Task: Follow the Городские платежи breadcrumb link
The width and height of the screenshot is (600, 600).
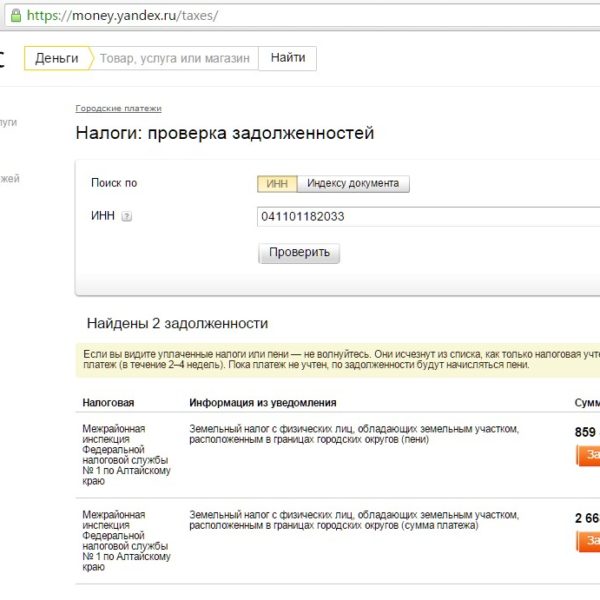Action: [118, 108]
